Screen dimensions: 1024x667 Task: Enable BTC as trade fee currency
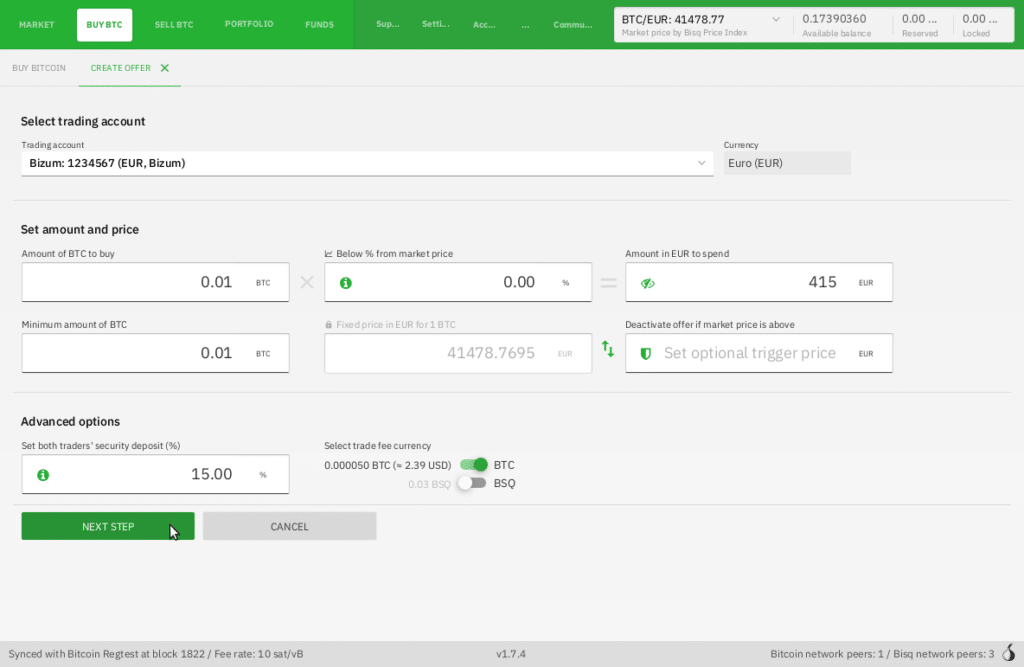coord(473,464)
